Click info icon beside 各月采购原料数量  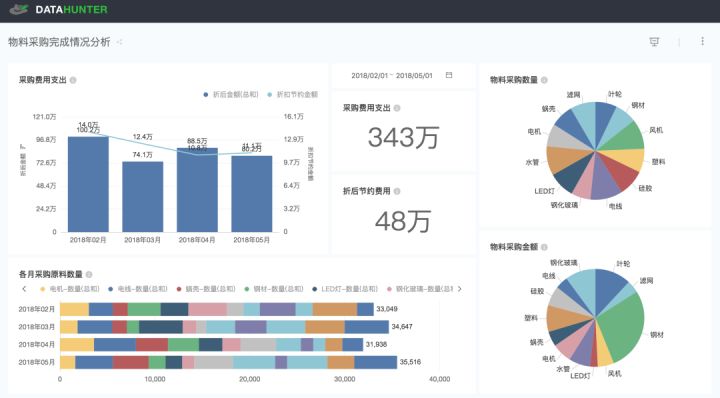pos(89,275)
